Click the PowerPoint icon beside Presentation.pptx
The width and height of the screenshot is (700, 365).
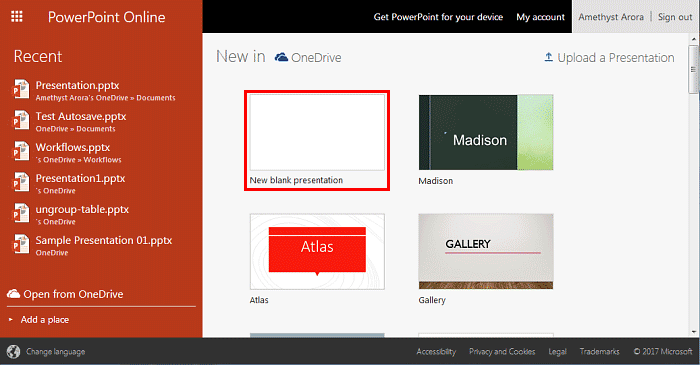[20, 90]
